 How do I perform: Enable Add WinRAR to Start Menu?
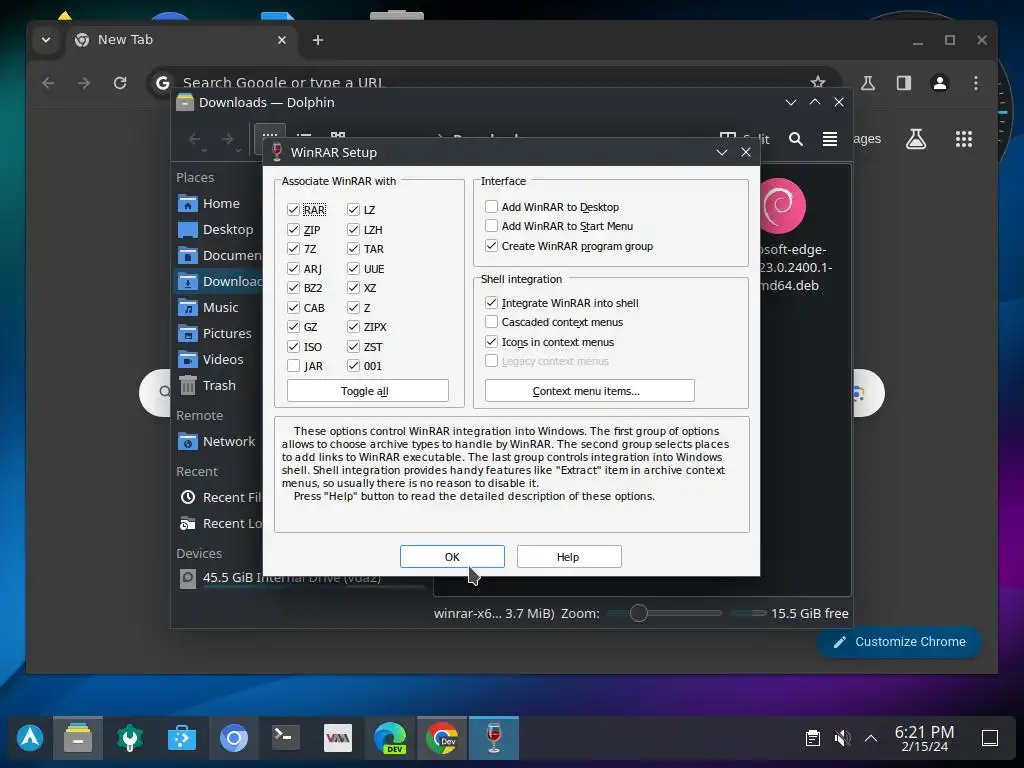point(491,226)
